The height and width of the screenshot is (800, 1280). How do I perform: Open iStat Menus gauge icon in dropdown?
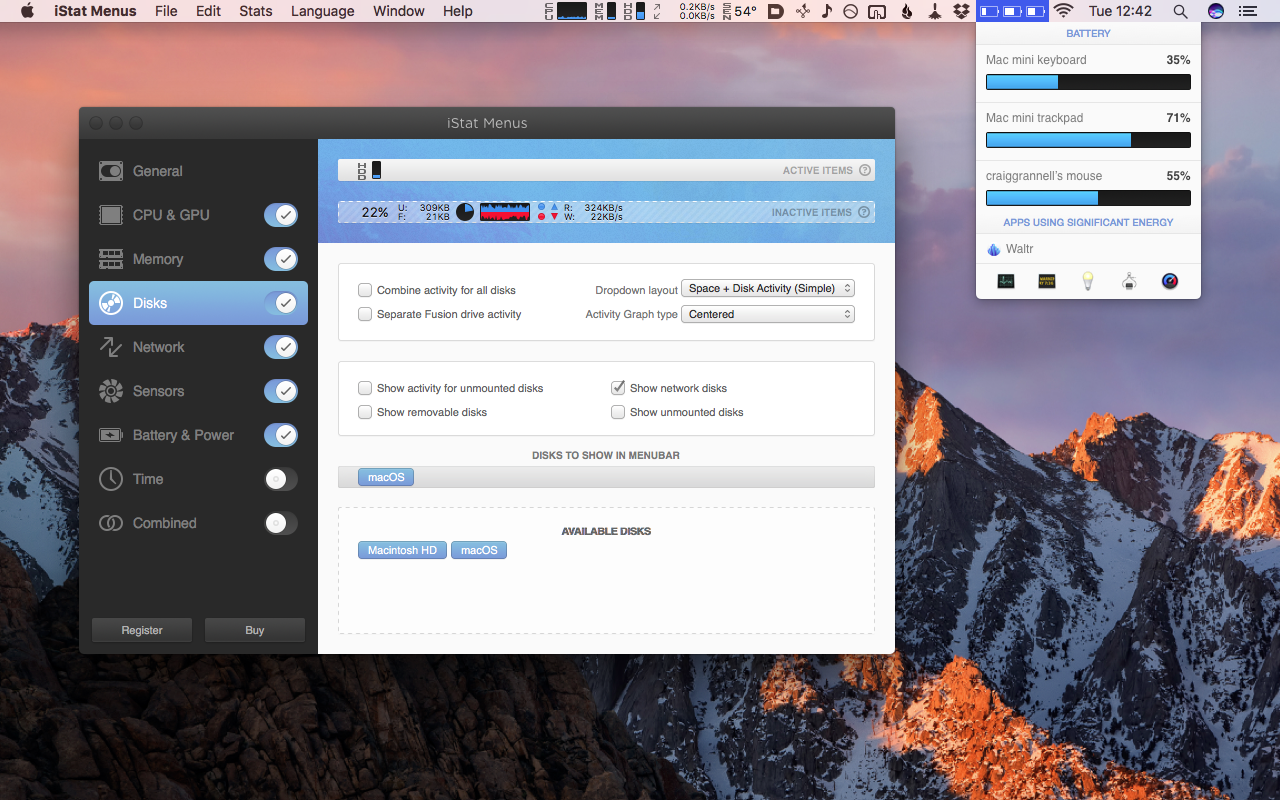coord(1170,281)
